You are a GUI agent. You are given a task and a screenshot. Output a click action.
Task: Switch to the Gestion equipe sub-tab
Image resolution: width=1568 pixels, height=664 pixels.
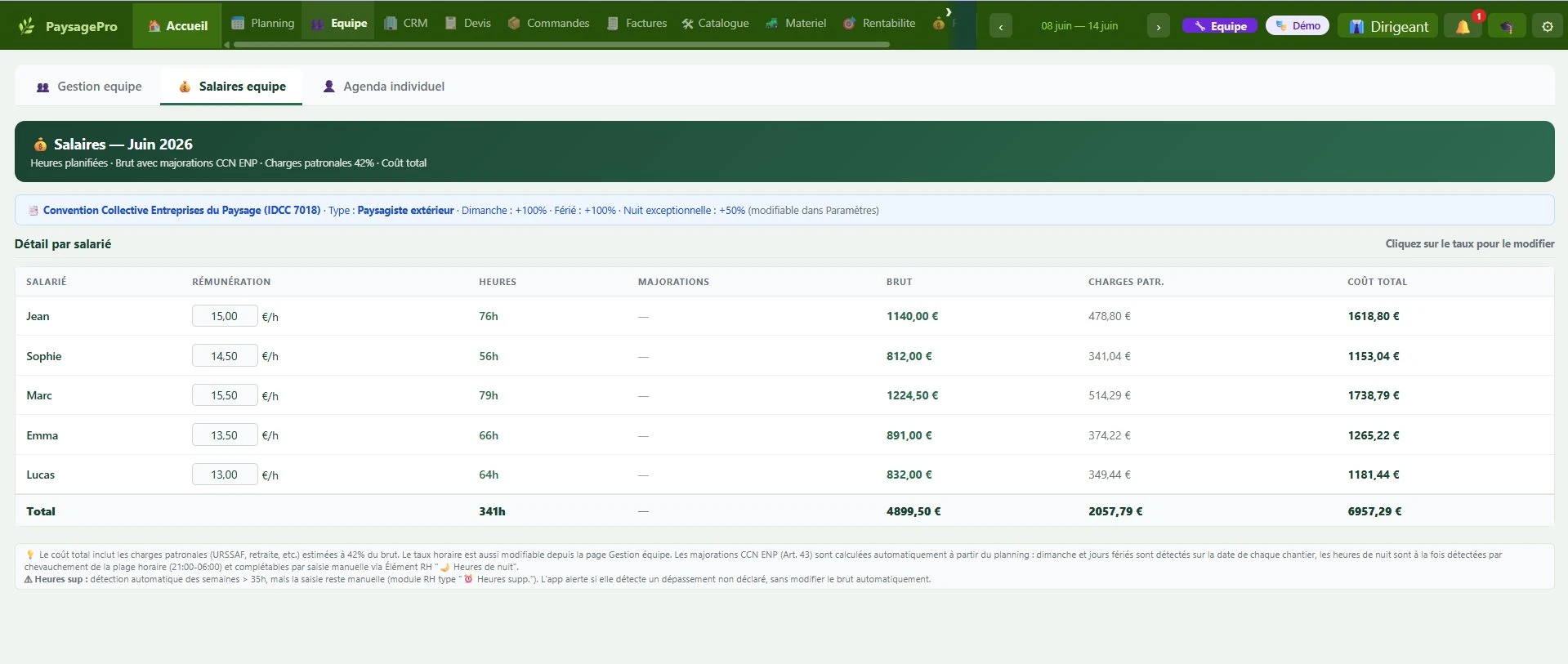[89, 87]
